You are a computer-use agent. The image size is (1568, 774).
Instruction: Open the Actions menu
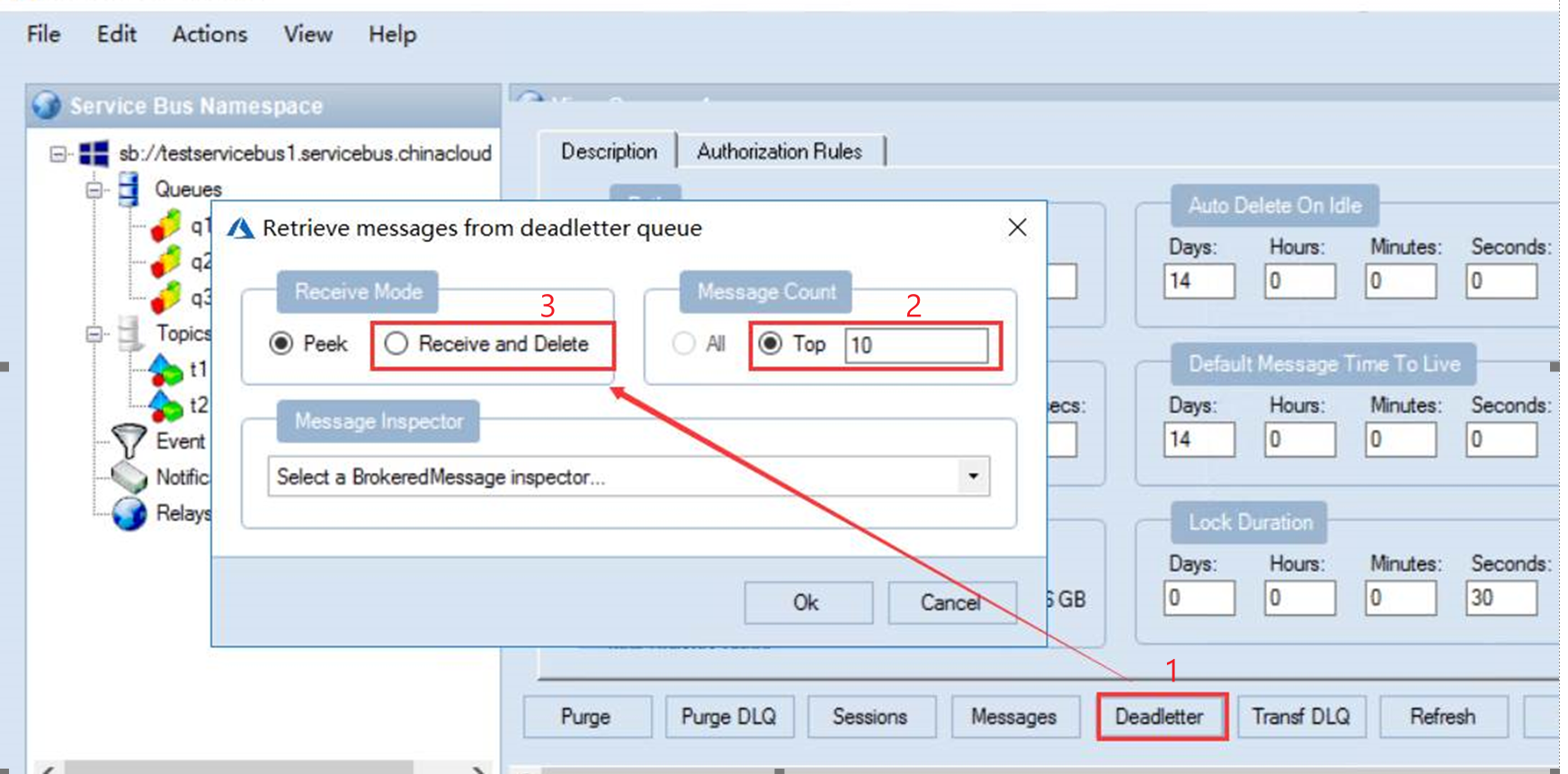(x=209, y=34)
